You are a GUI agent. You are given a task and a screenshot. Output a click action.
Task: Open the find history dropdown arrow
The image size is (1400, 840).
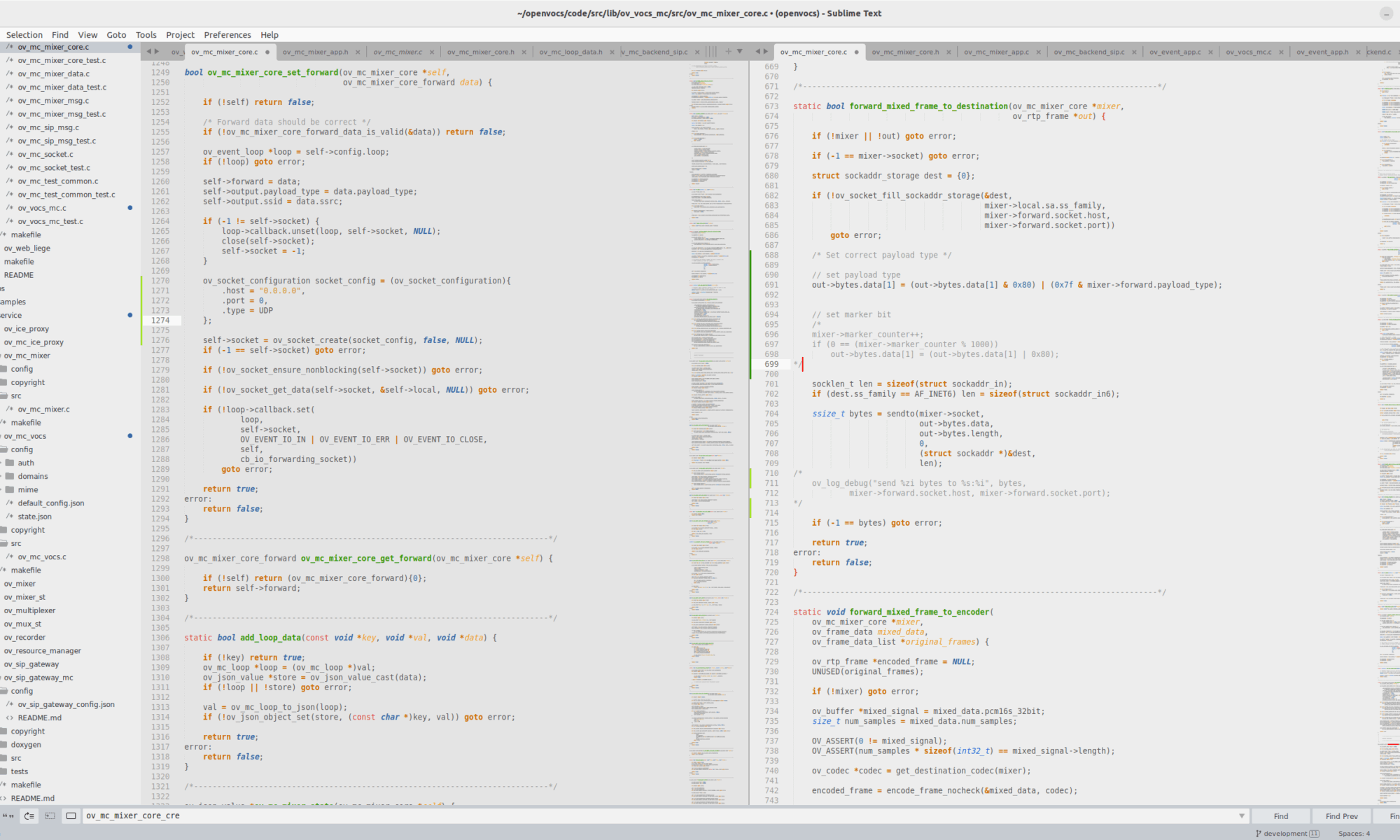point(1242,816)
